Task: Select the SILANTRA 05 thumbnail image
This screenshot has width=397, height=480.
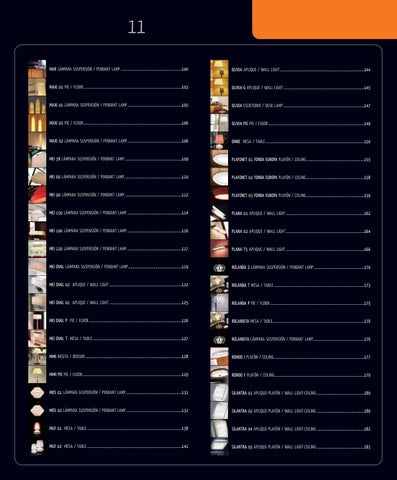Action: 219,447
